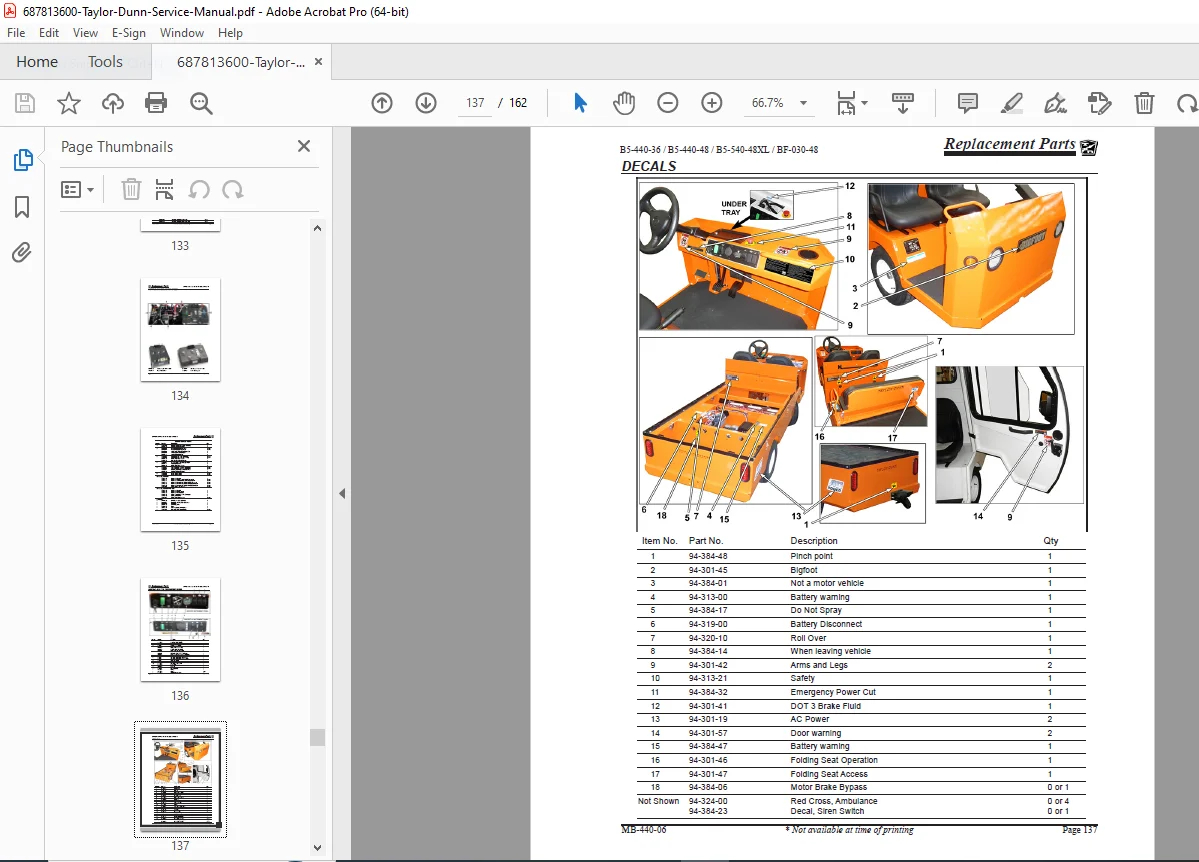Go to the previous page arrow
The width and height of the screenshot is (1199, 862).
(382, 102)
